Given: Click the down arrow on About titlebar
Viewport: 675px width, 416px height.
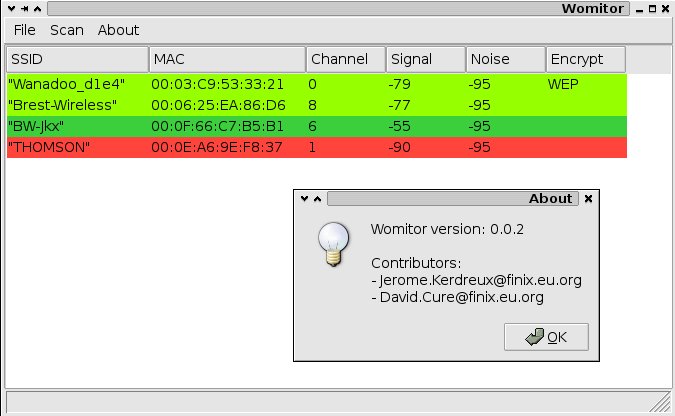Looking at the screenshot, I should tap(304, 199).
